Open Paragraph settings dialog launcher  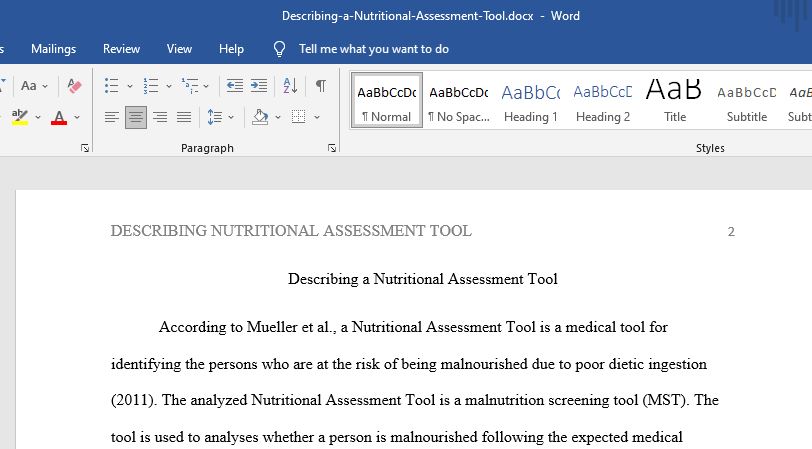pyautogui.click(x=332, y=148)
